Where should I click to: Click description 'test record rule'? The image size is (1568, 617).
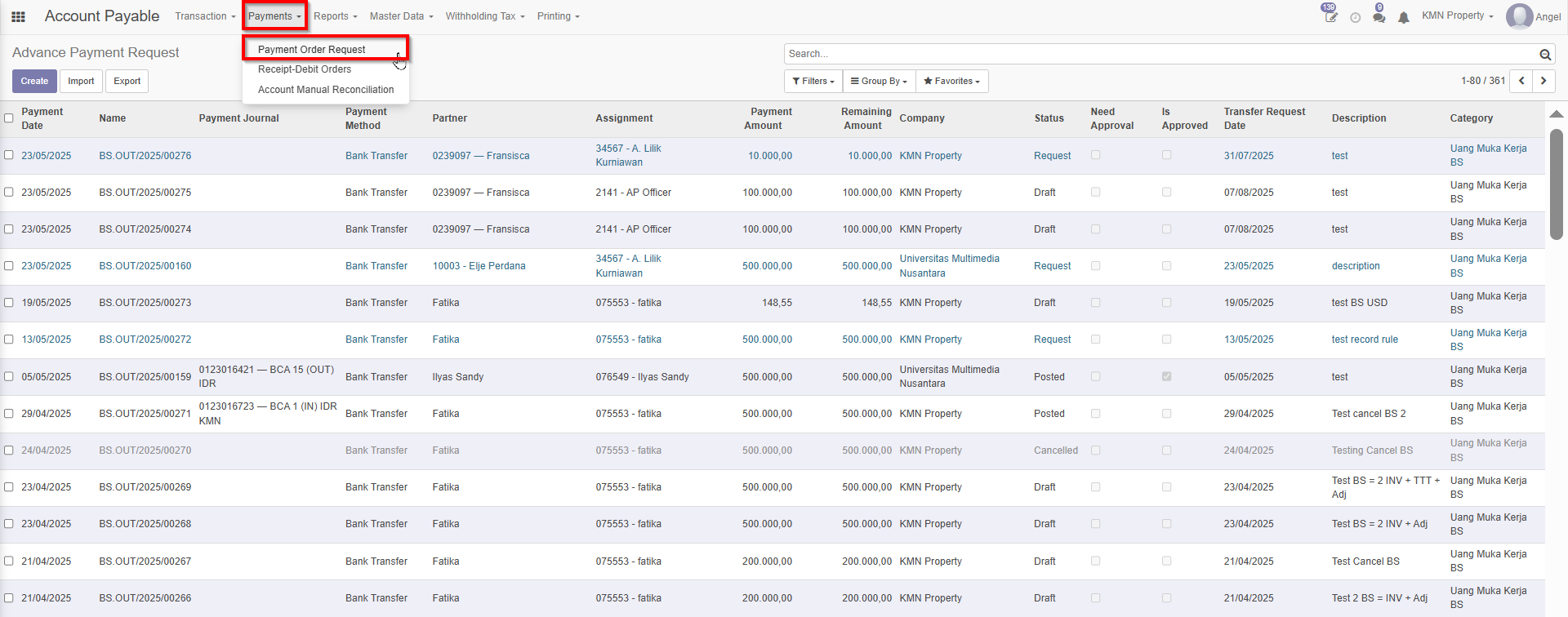pos(1365,340)
